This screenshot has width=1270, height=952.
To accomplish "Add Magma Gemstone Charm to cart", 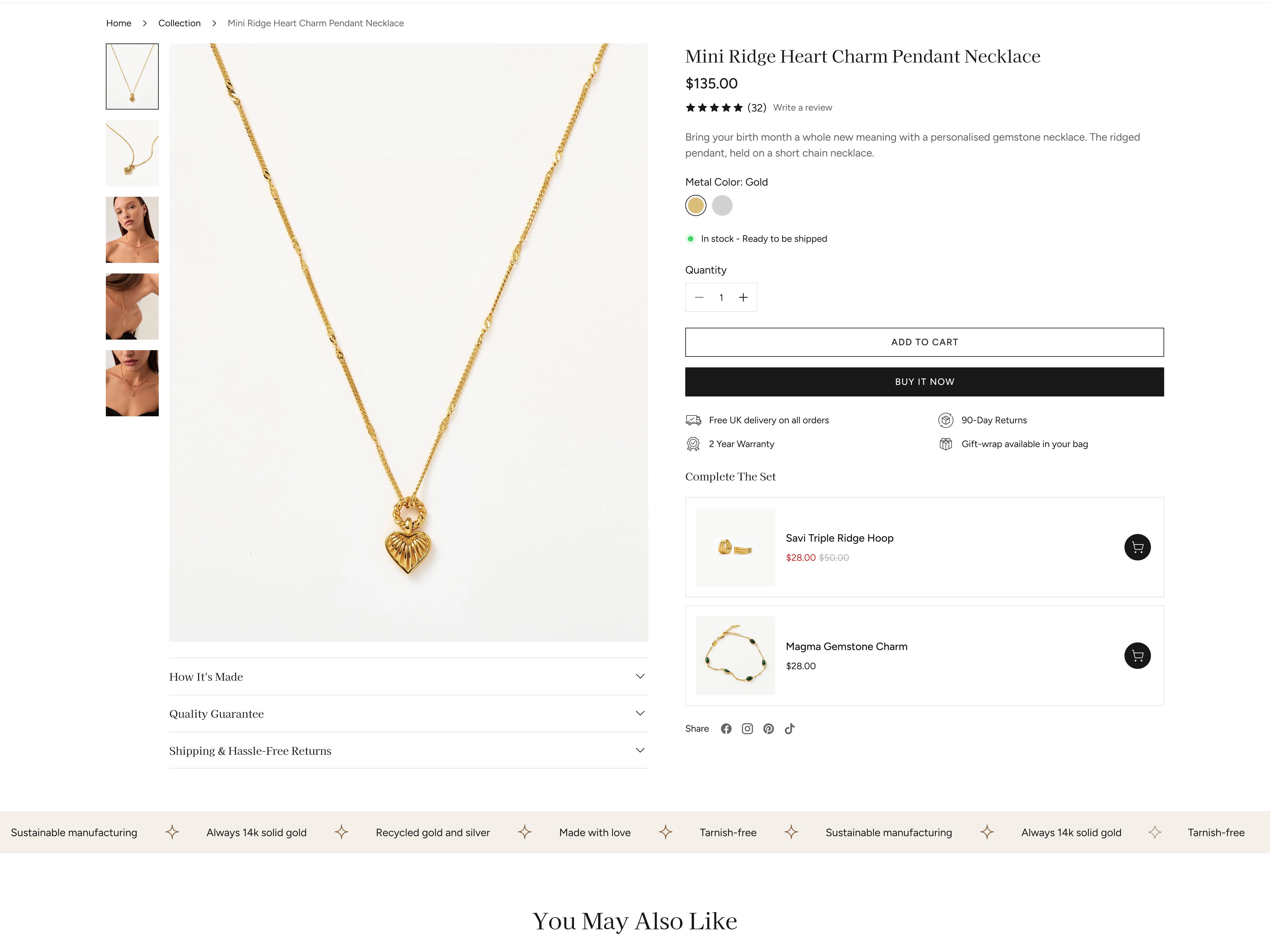I will pyautogui.click(x=1137, y=655).
